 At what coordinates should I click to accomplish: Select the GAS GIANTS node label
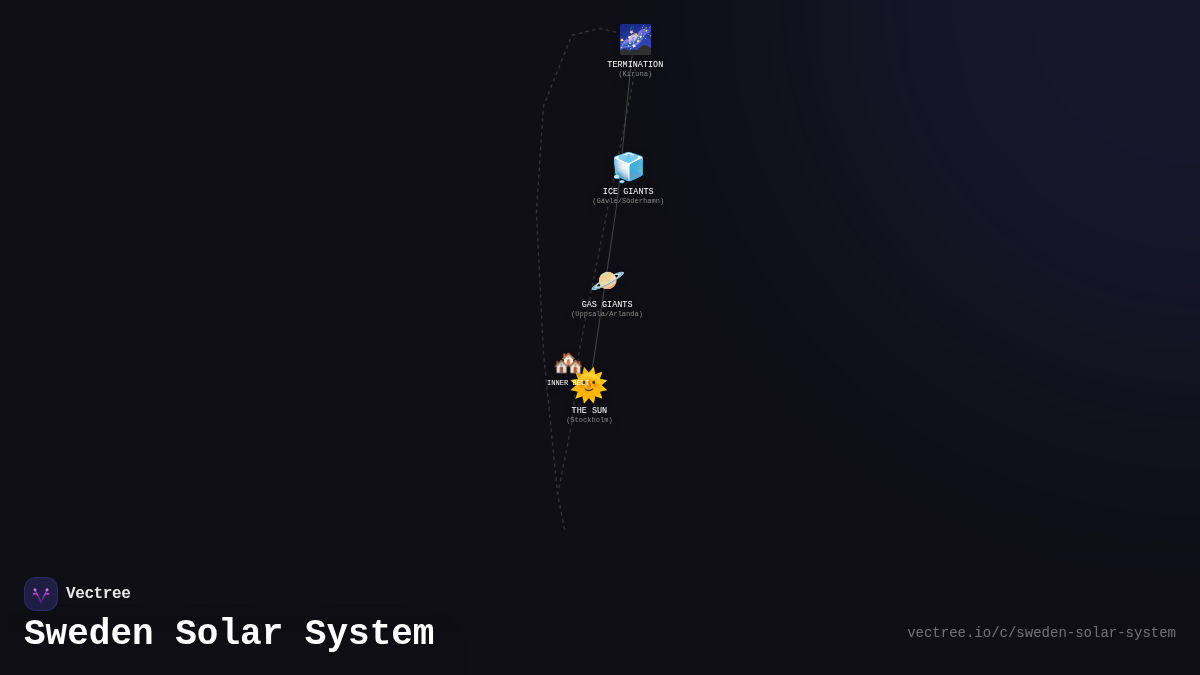point(606,304)
